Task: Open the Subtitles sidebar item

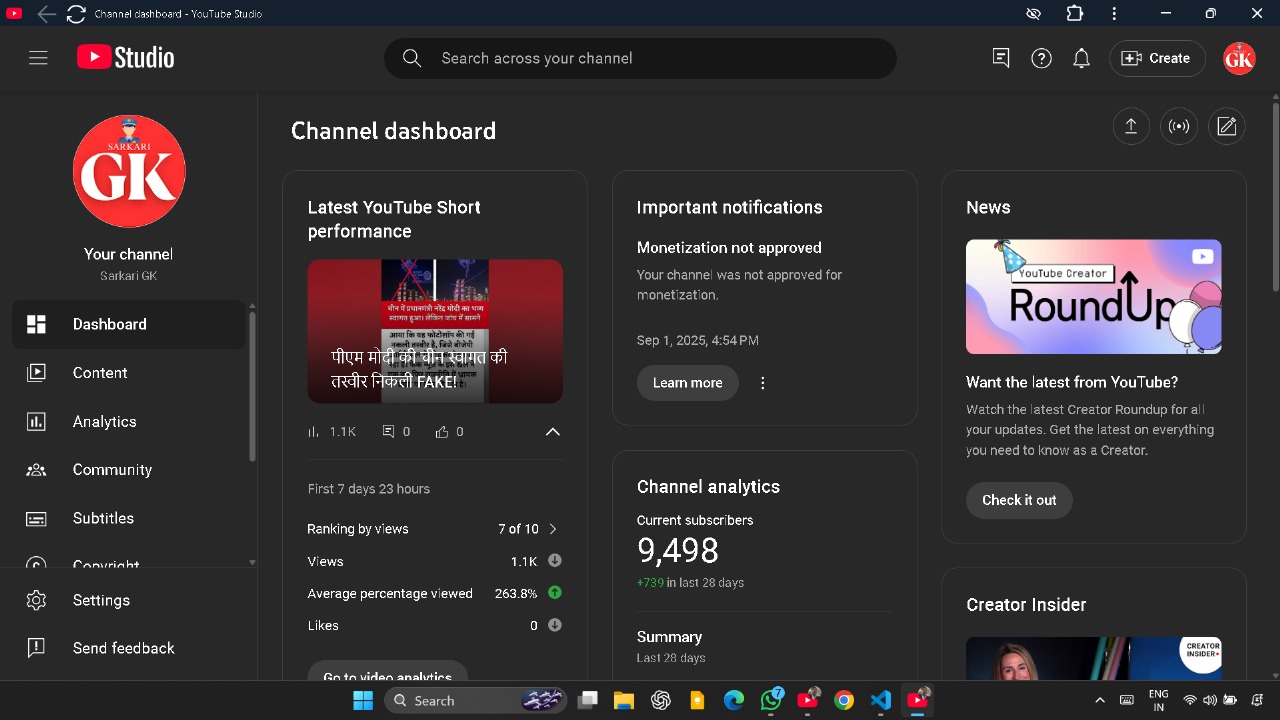Action: click(x=128, y=518)
